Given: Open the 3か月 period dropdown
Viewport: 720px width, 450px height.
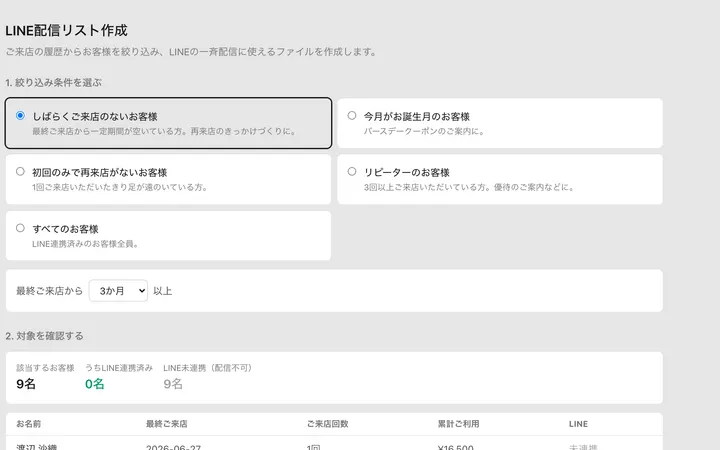Looking at the screenshot, I should [118, 291].
